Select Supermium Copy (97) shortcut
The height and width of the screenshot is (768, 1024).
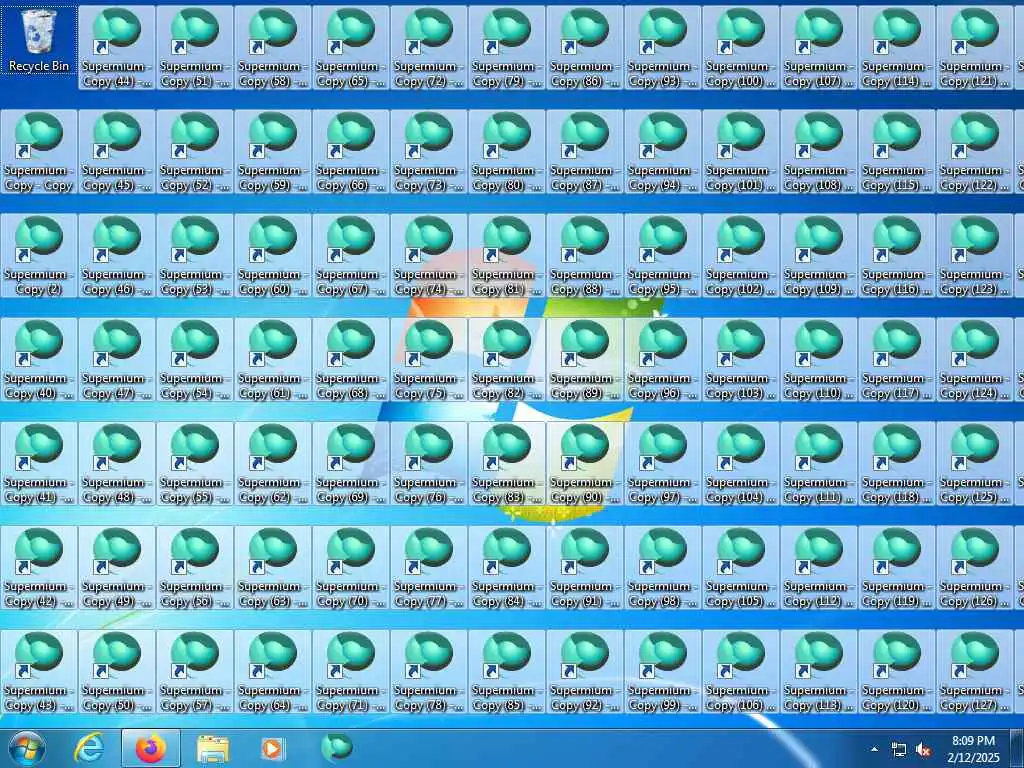tap(663, 464)
